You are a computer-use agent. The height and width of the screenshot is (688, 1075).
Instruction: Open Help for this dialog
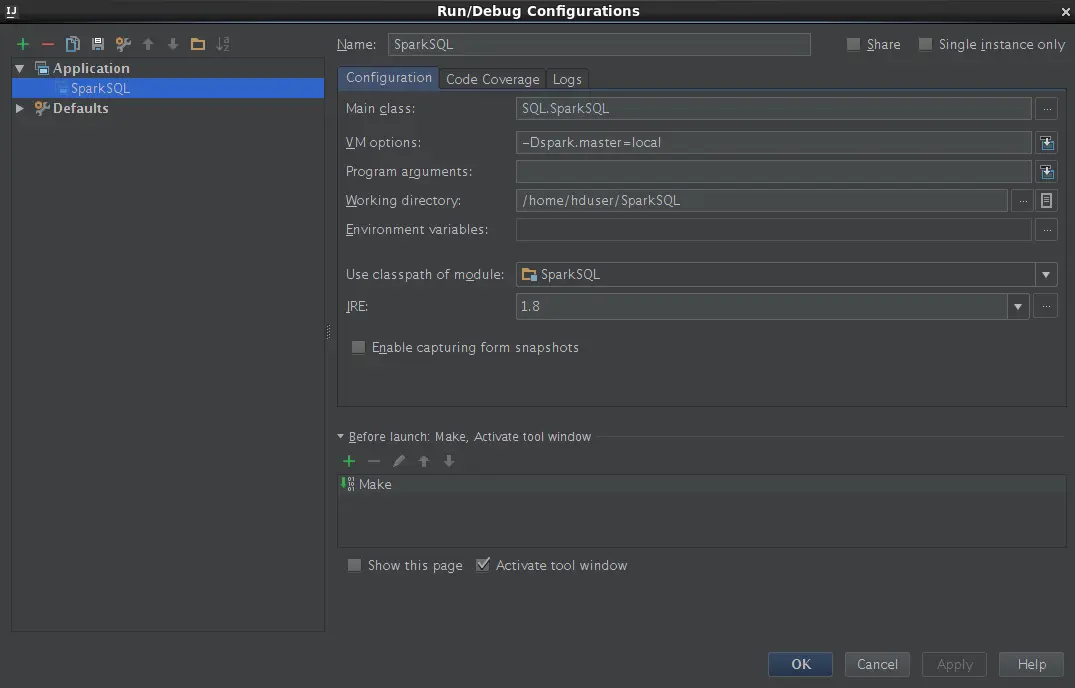point(1031,664)
